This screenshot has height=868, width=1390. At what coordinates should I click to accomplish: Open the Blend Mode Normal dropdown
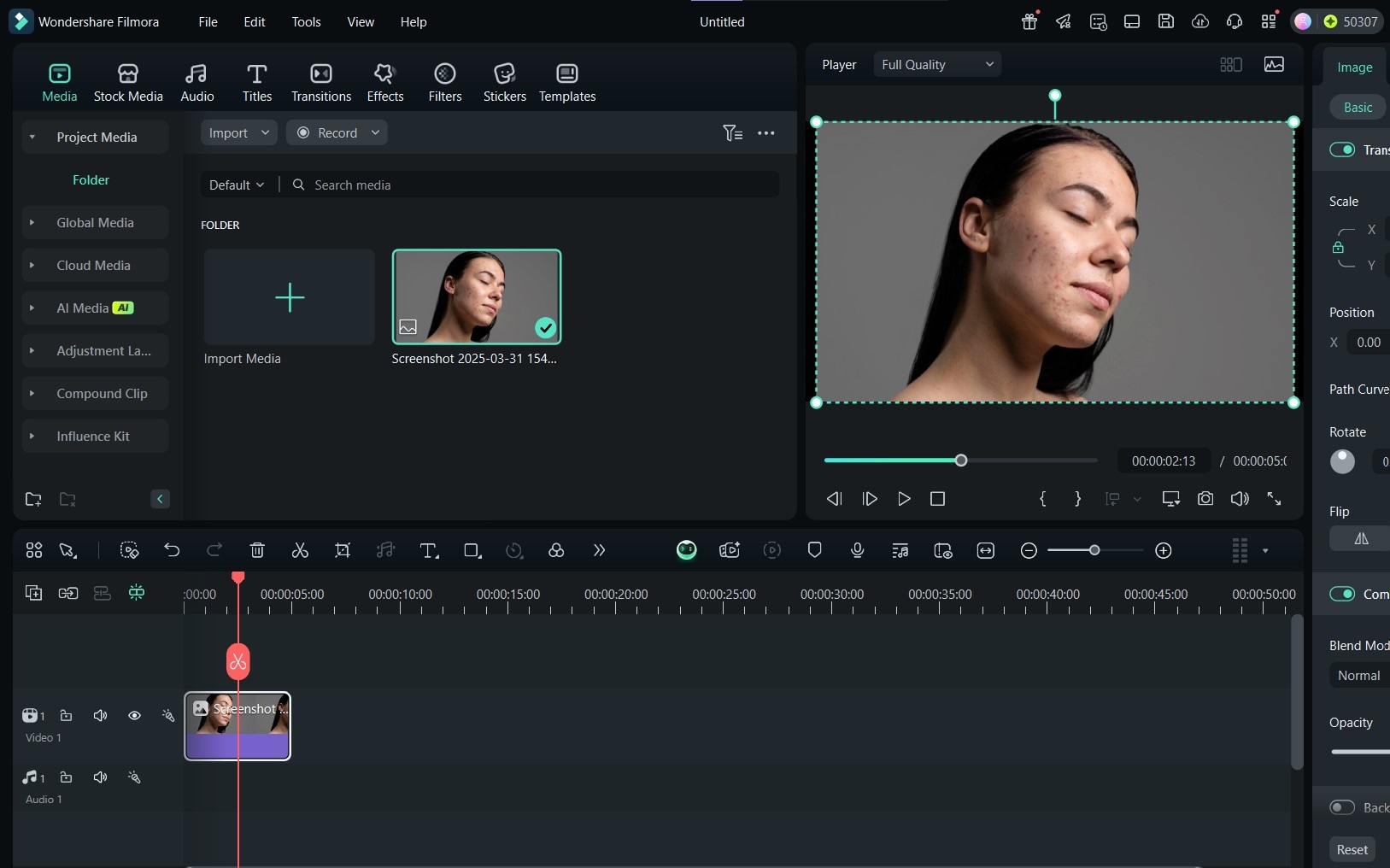pos(1359,676)
